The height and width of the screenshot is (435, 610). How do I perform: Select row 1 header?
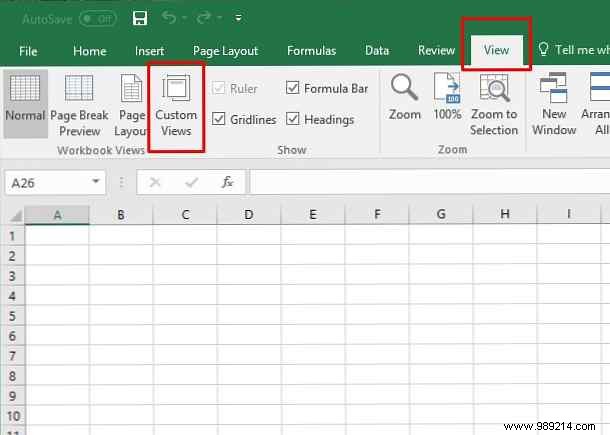(x=12, y=236)
